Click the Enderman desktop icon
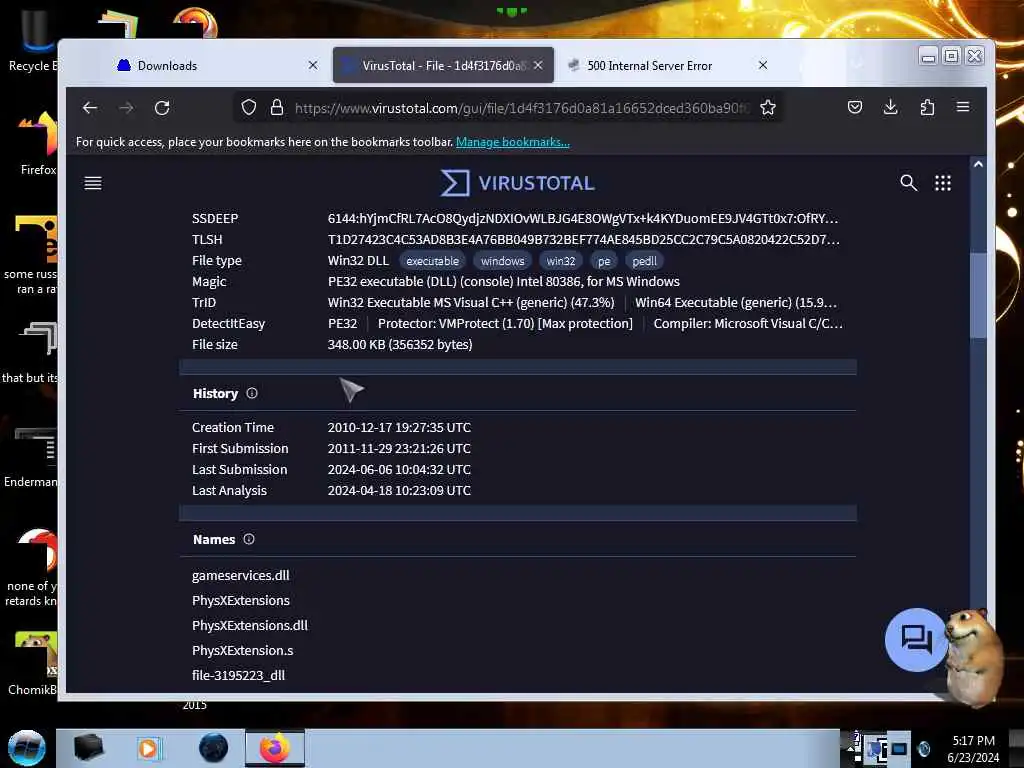Viewport: 1024px width, 768px height. 33,457
